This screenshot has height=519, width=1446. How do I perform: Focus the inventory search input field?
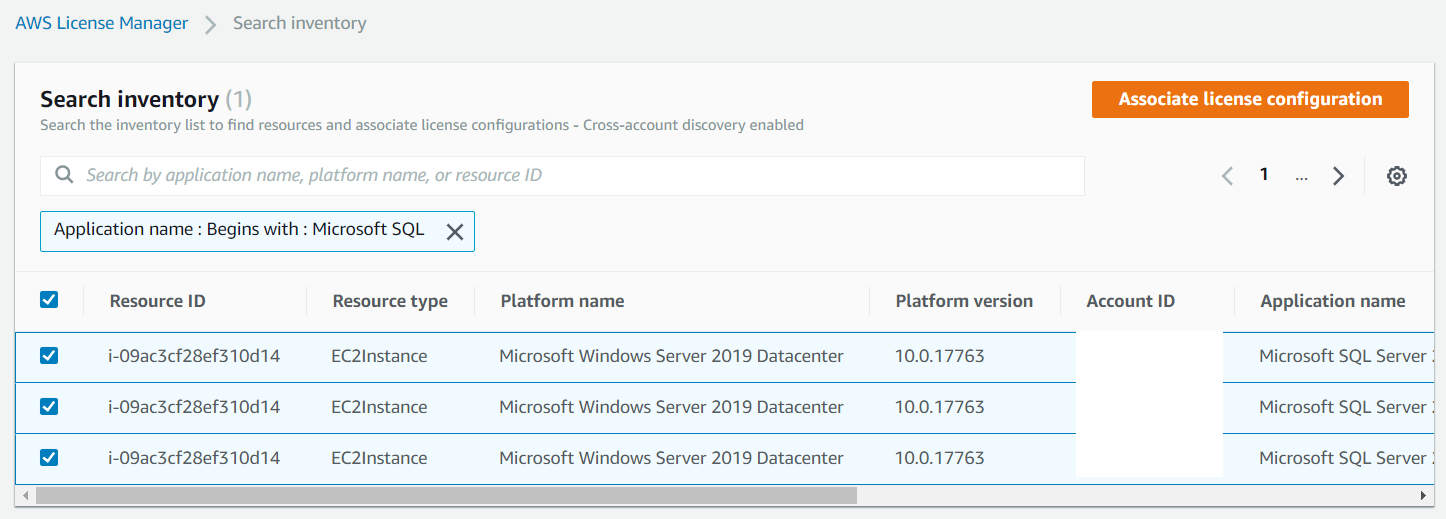(x=580, y=175)
